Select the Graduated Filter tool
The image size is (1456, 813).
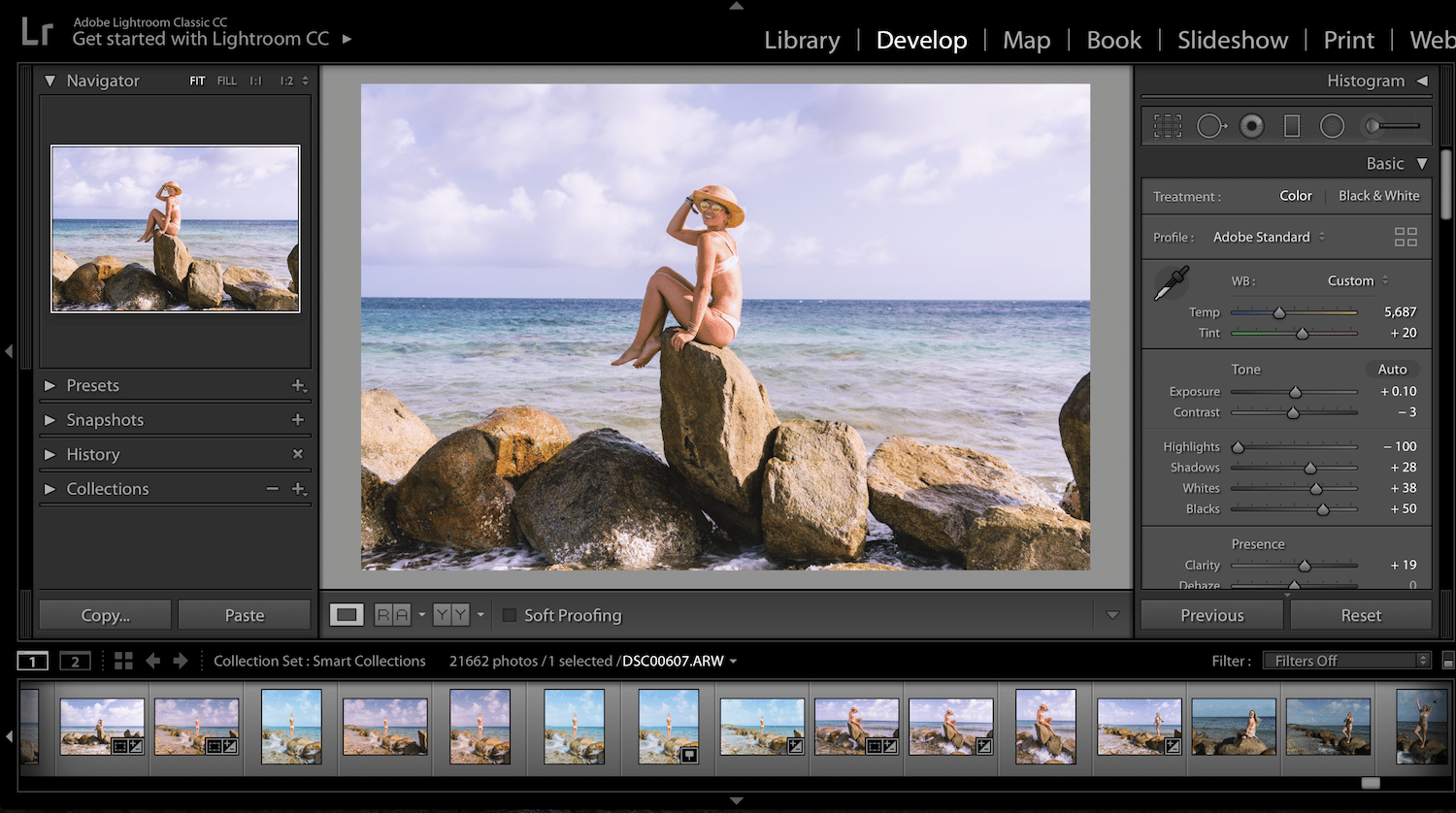pos(1291,125)
